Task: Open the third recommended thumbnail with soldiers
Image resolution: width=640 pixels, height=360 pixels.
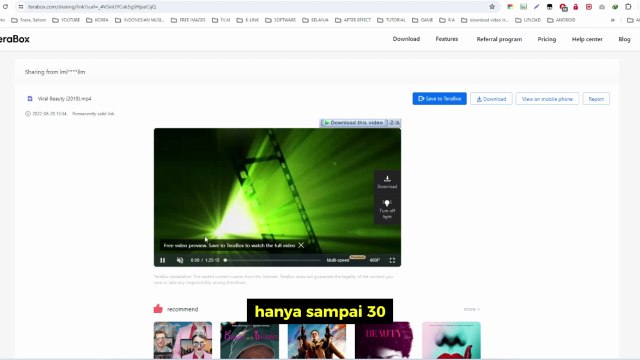Action: coord(317,340)
